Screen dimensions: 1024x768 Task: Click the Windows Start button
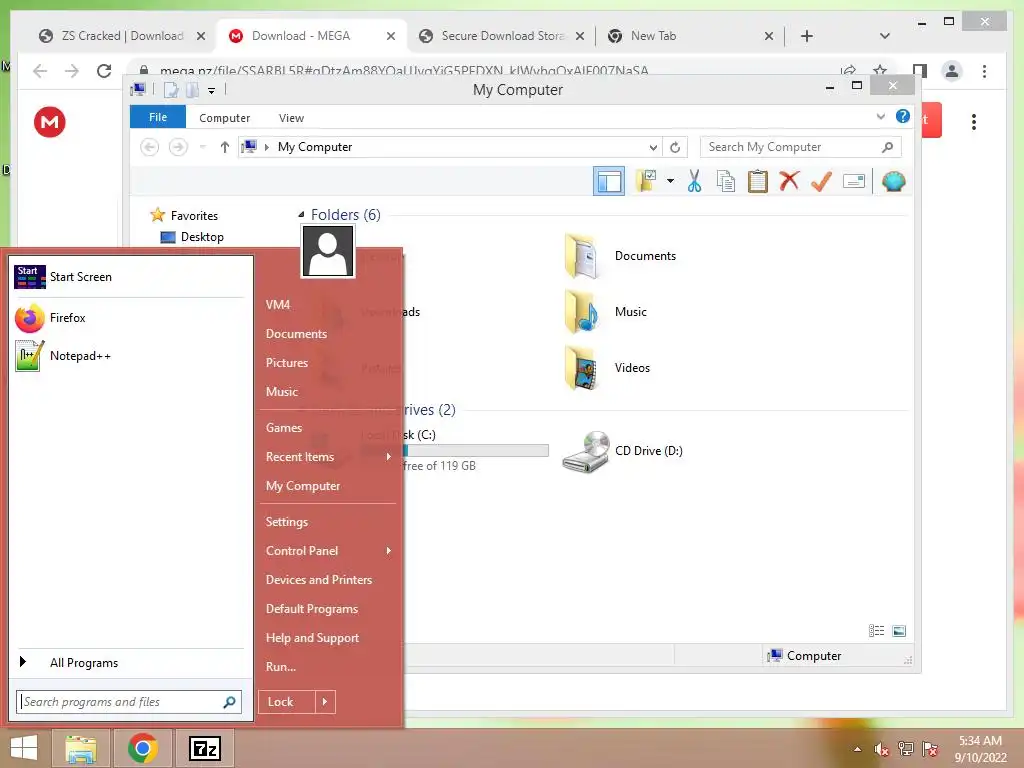24,748
